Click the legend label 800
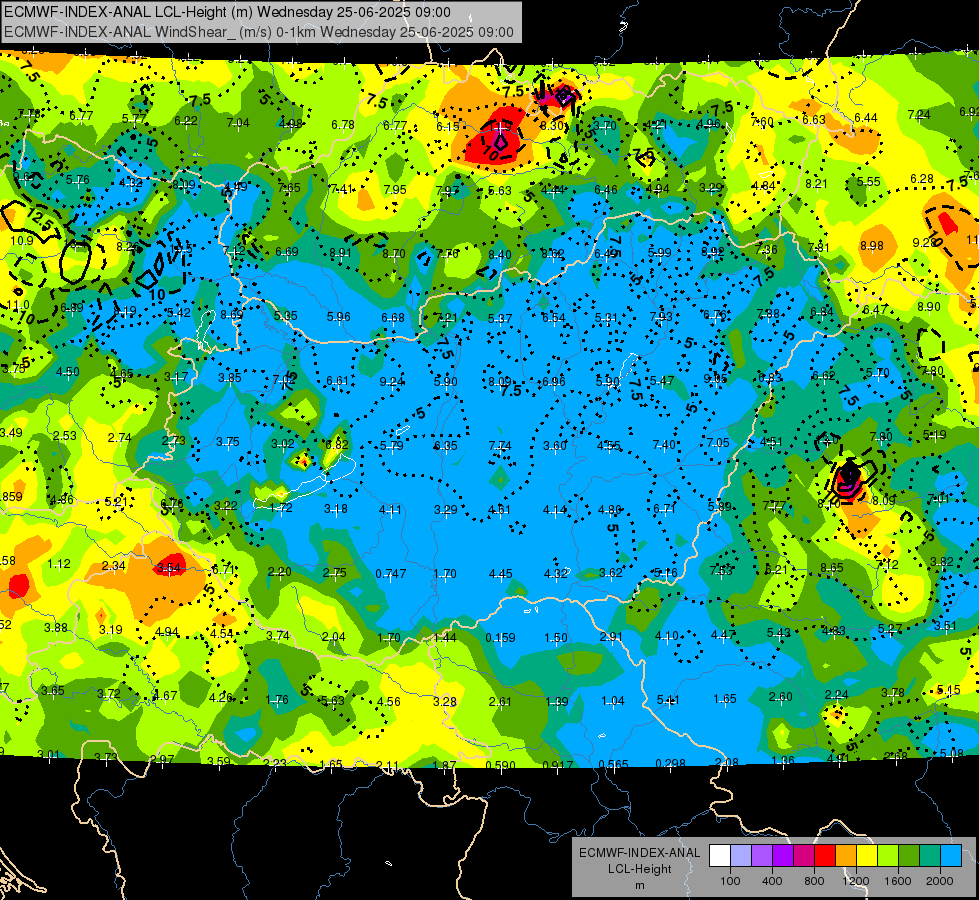Image resolution: width=979 pixels, height=900 pixels. click(814, 881)
